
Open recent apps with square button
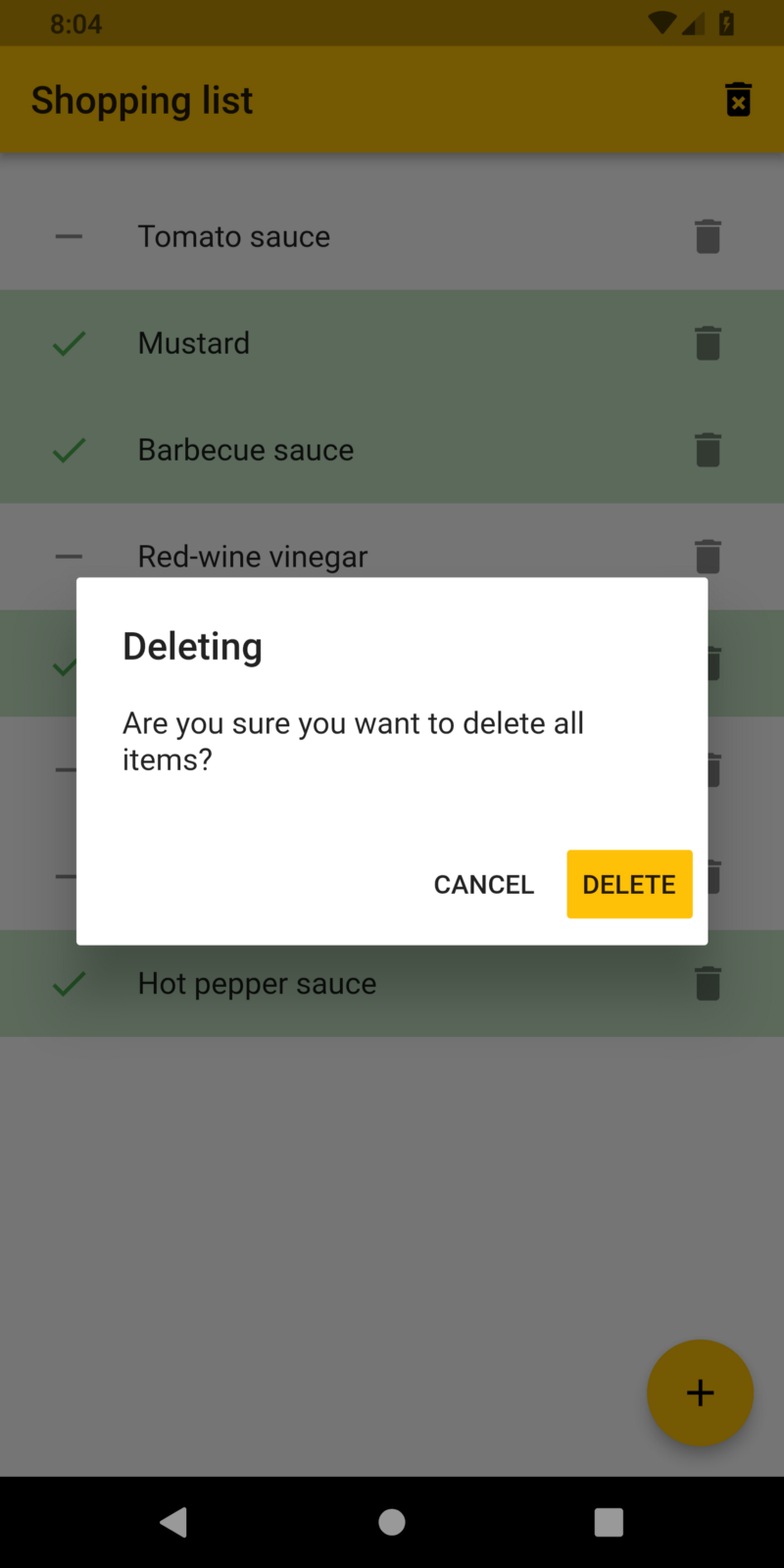[x=609, y=1522]
